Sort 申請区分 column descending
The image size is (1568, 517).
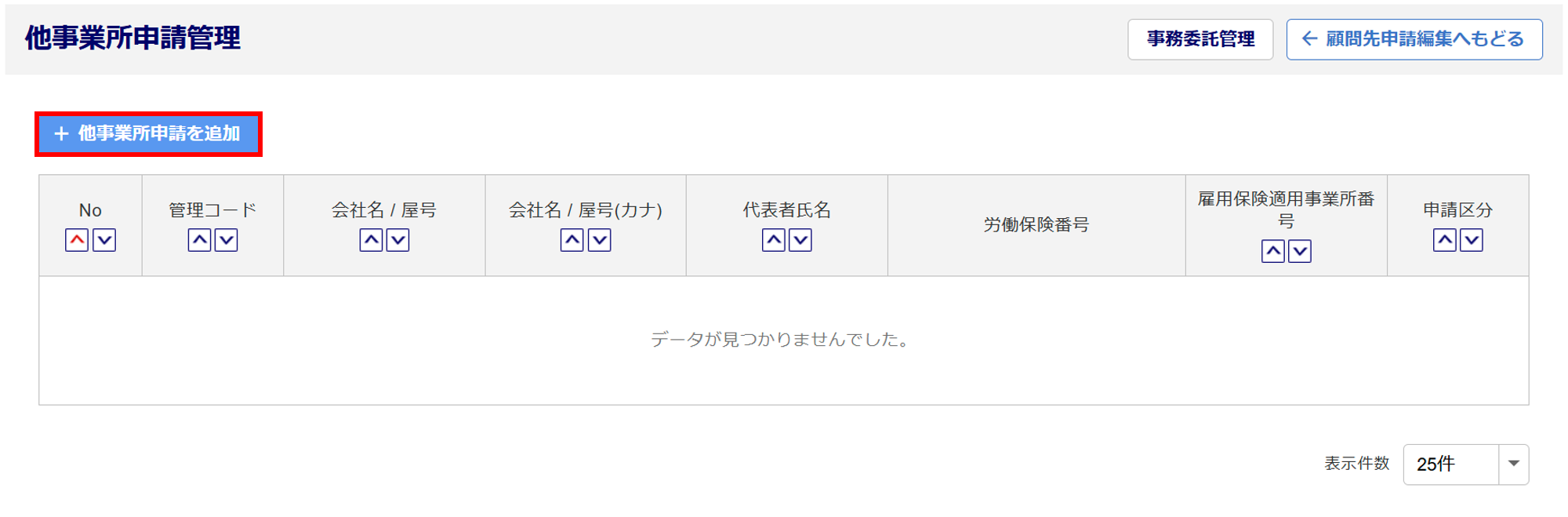click(x=1472, y=240)
